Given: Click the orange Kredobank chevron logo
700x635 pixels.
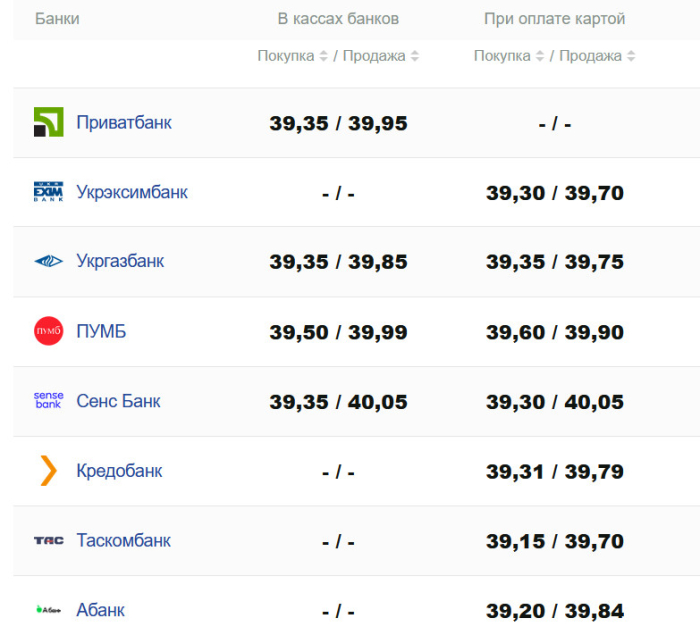Looking at the screenshot, I should (x=48, y=470).
